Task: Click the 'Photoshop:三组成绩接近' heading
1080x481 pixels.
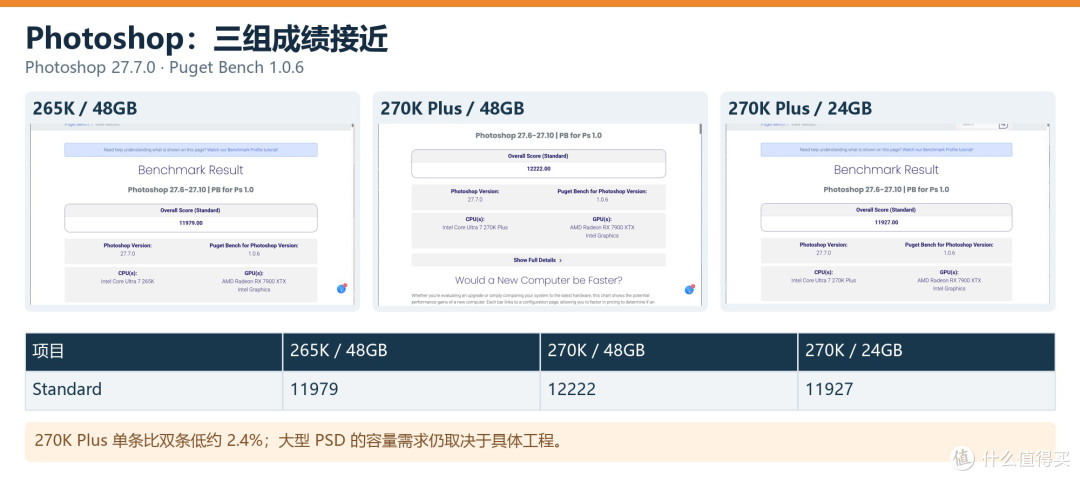Action: (207, 39)
